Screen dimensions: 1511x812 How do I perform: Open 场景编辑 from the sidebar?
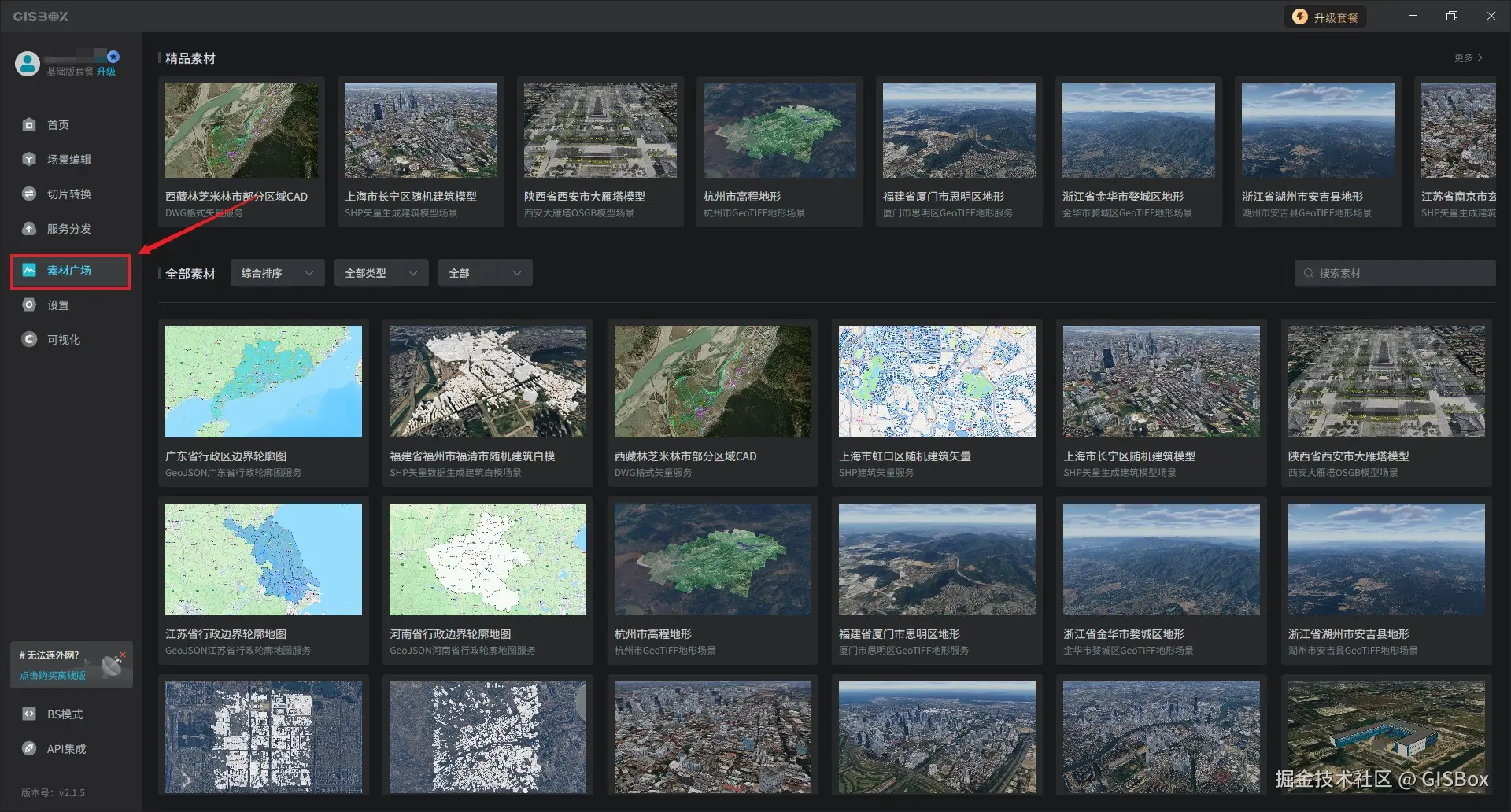point(71,159)
